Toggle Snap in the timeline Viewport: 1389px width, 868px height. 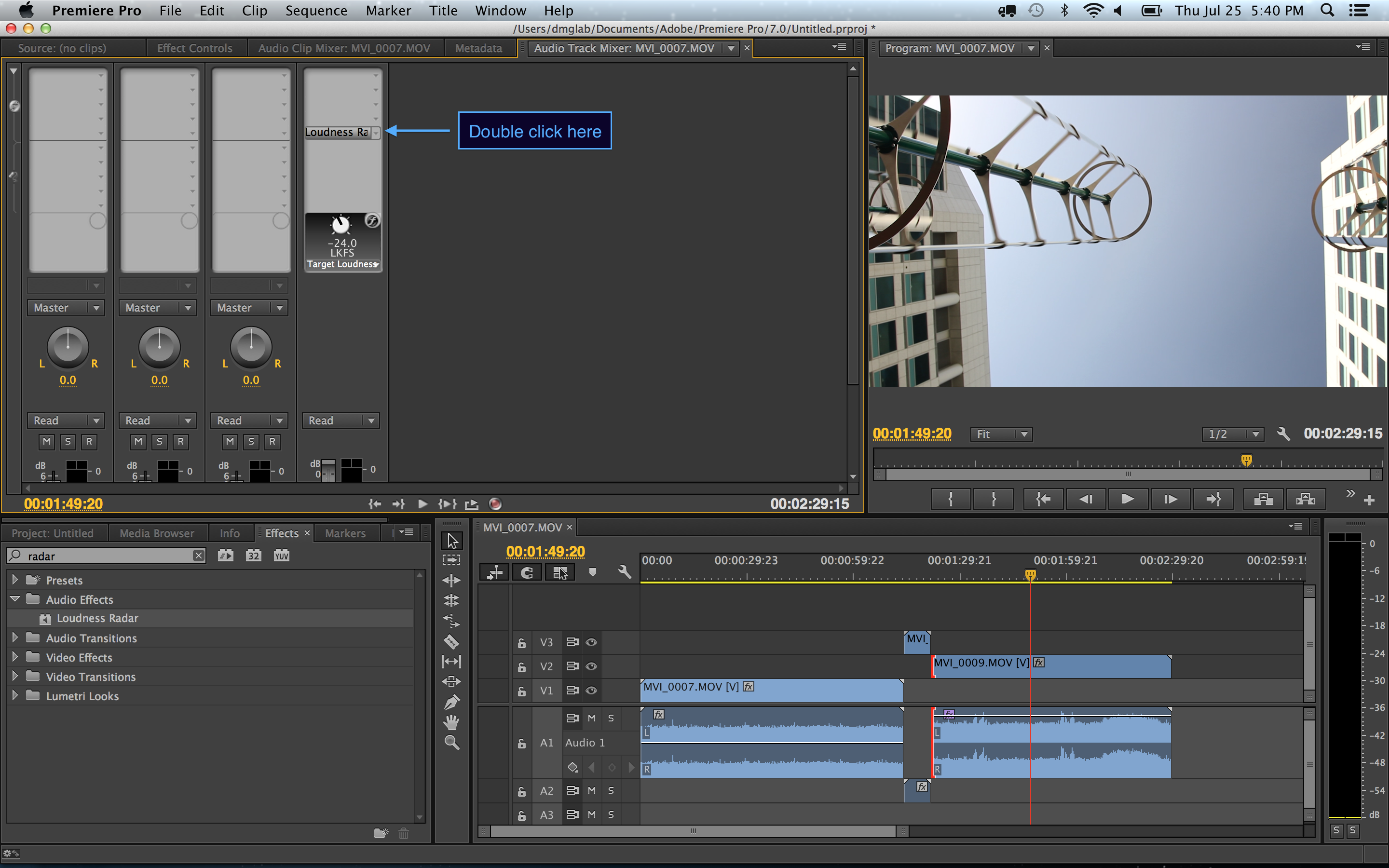pyautogui.click(x=526, y=572)
